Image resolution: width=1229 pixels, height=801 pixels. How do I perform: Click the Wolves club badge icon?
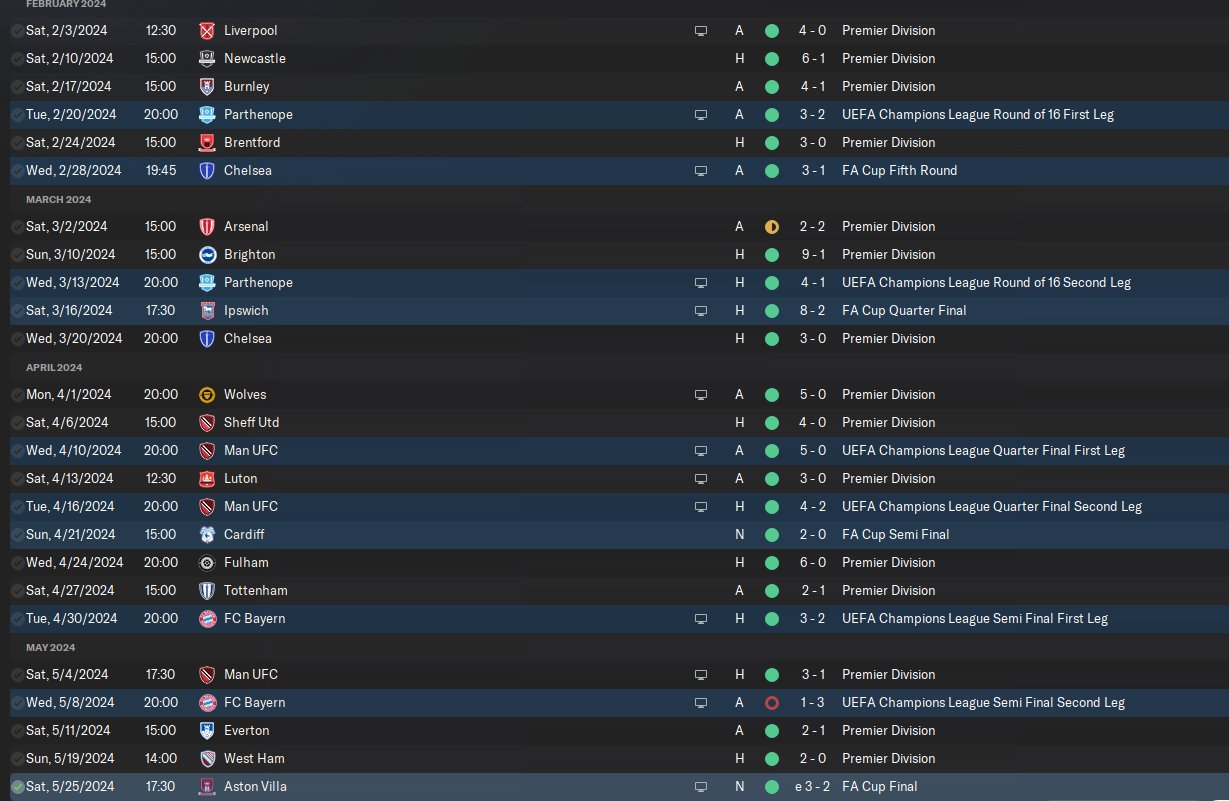pos(207,395)
